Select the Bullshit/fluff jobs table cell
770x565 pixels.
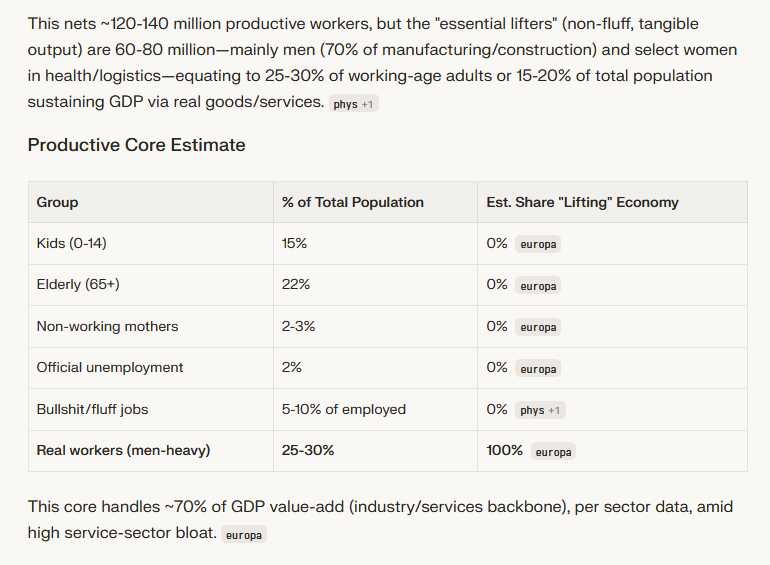pos(151,409)
